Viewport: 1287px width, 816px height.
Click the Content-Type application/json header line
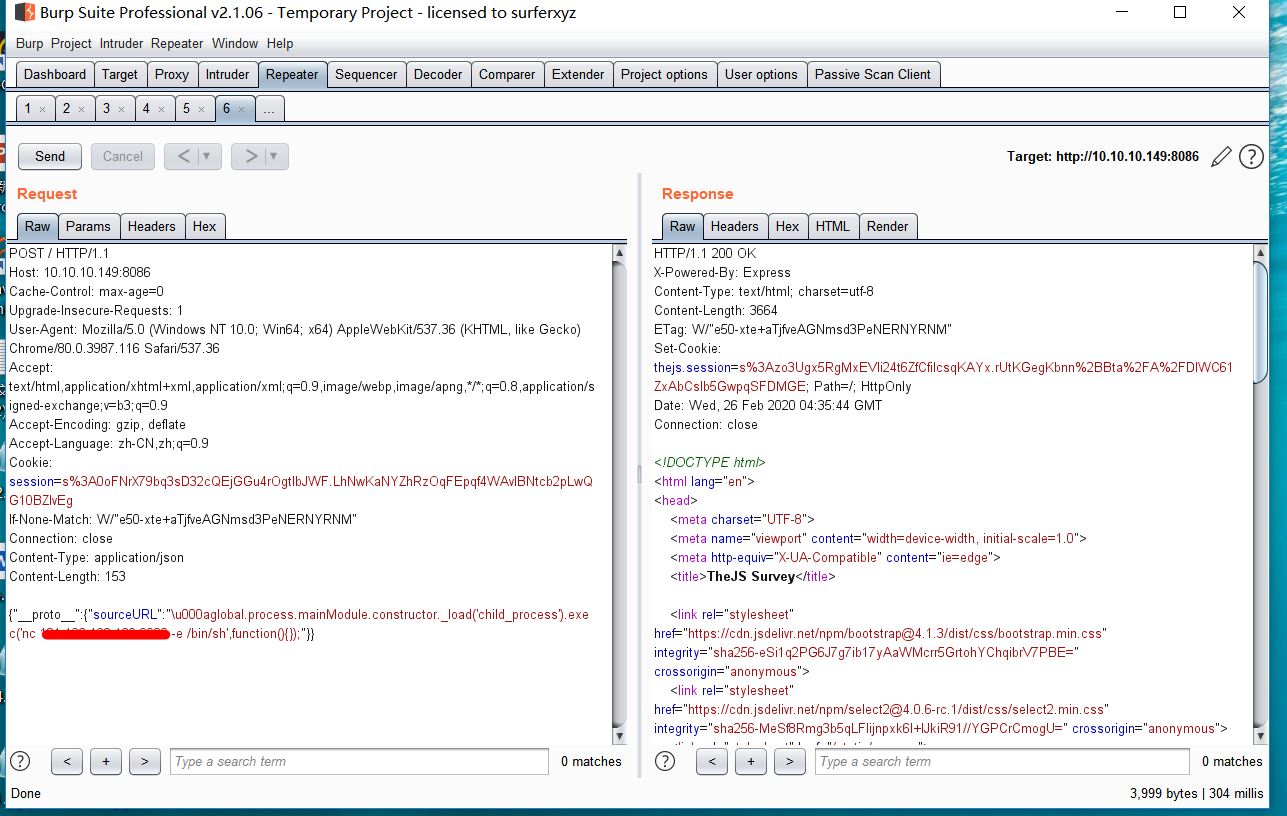click(x=96, y=557)
